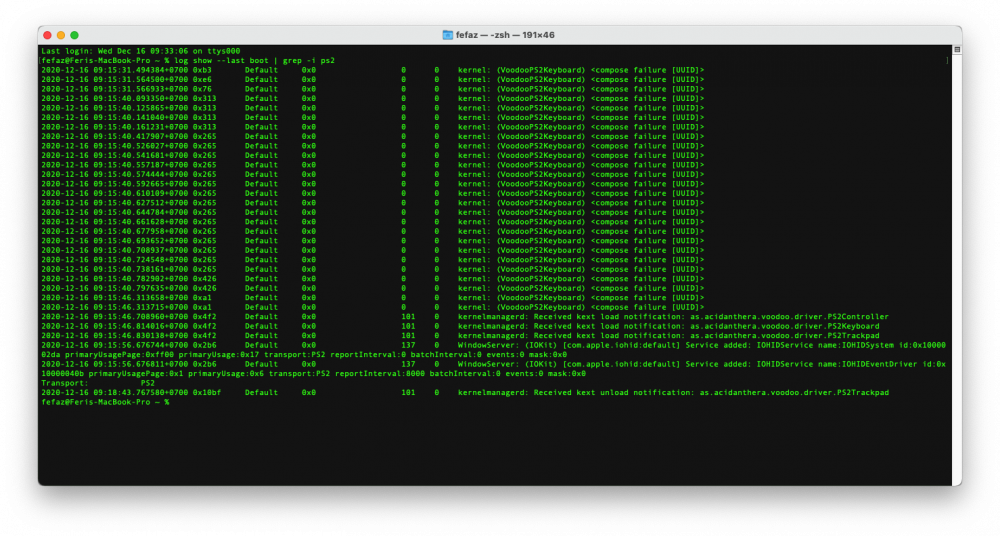Click timestamp '09:15:40.093350+0700'
This screenshot has height=536, width=1000.
tap(141, 99)
